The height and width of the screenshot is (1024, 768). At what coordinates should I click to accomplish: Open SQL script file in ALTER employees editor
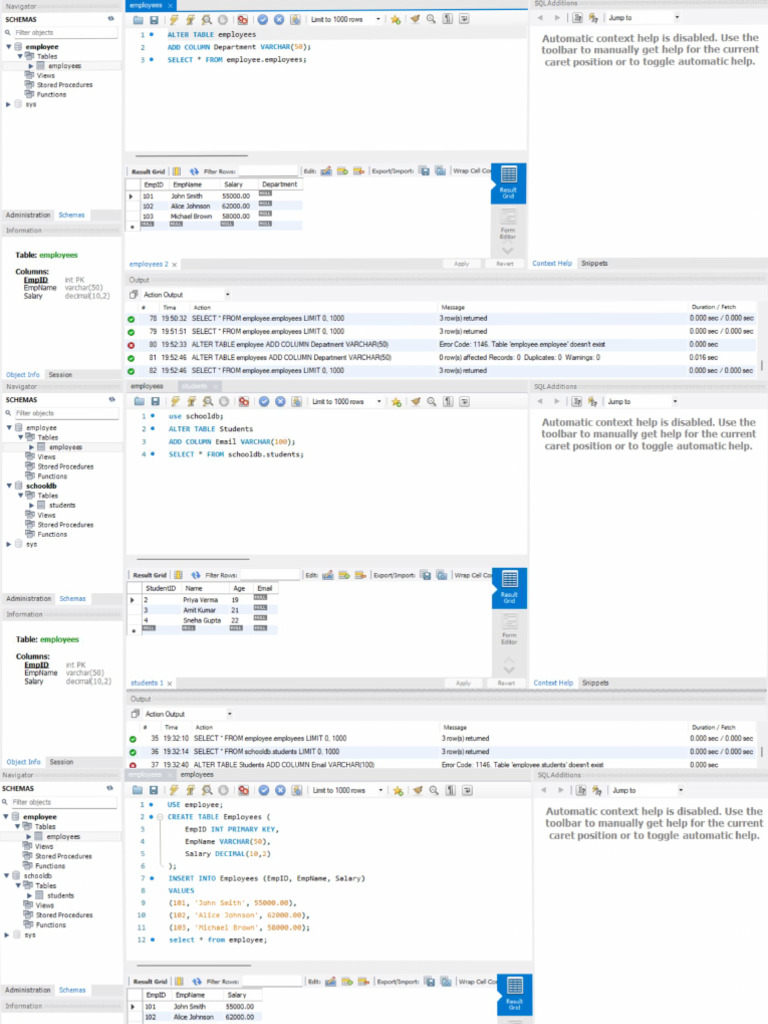138,20
